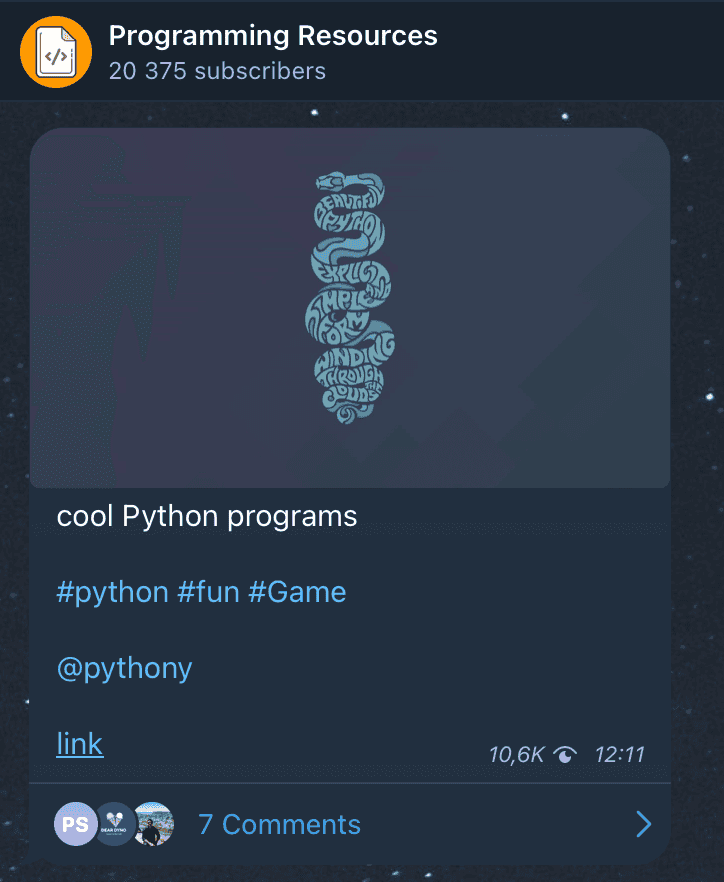Click the Dear Dyno commenter avatar

pyautogui.click(x=113, y=825)
